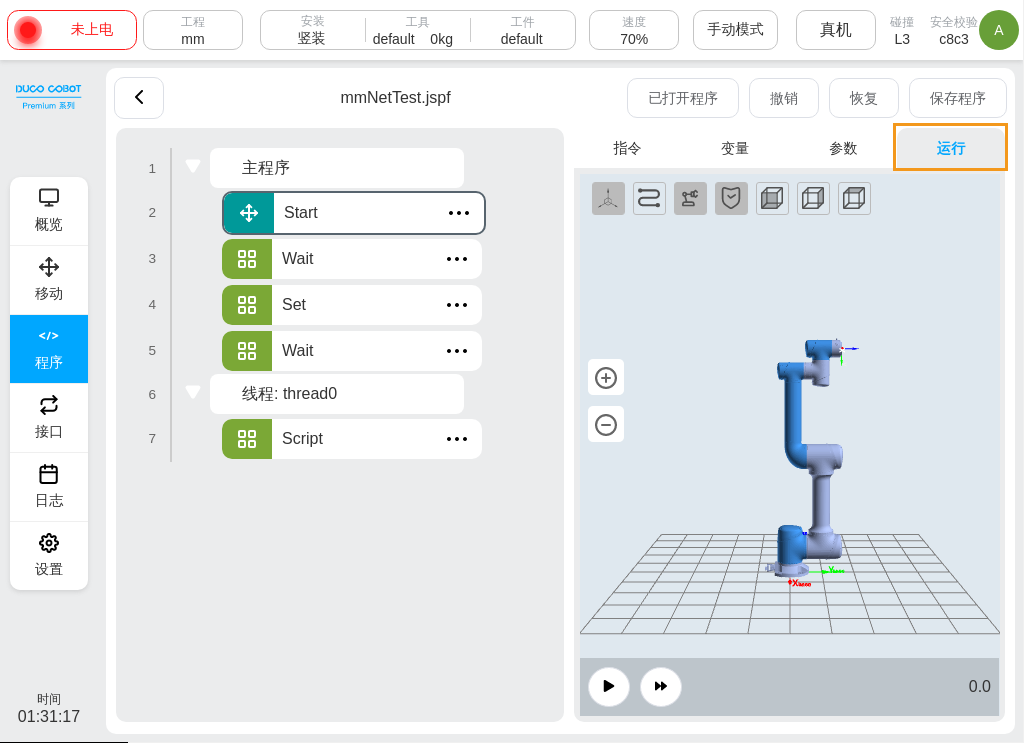
Task: Toggle the 真机 real machine button
Action: [836, 30]
